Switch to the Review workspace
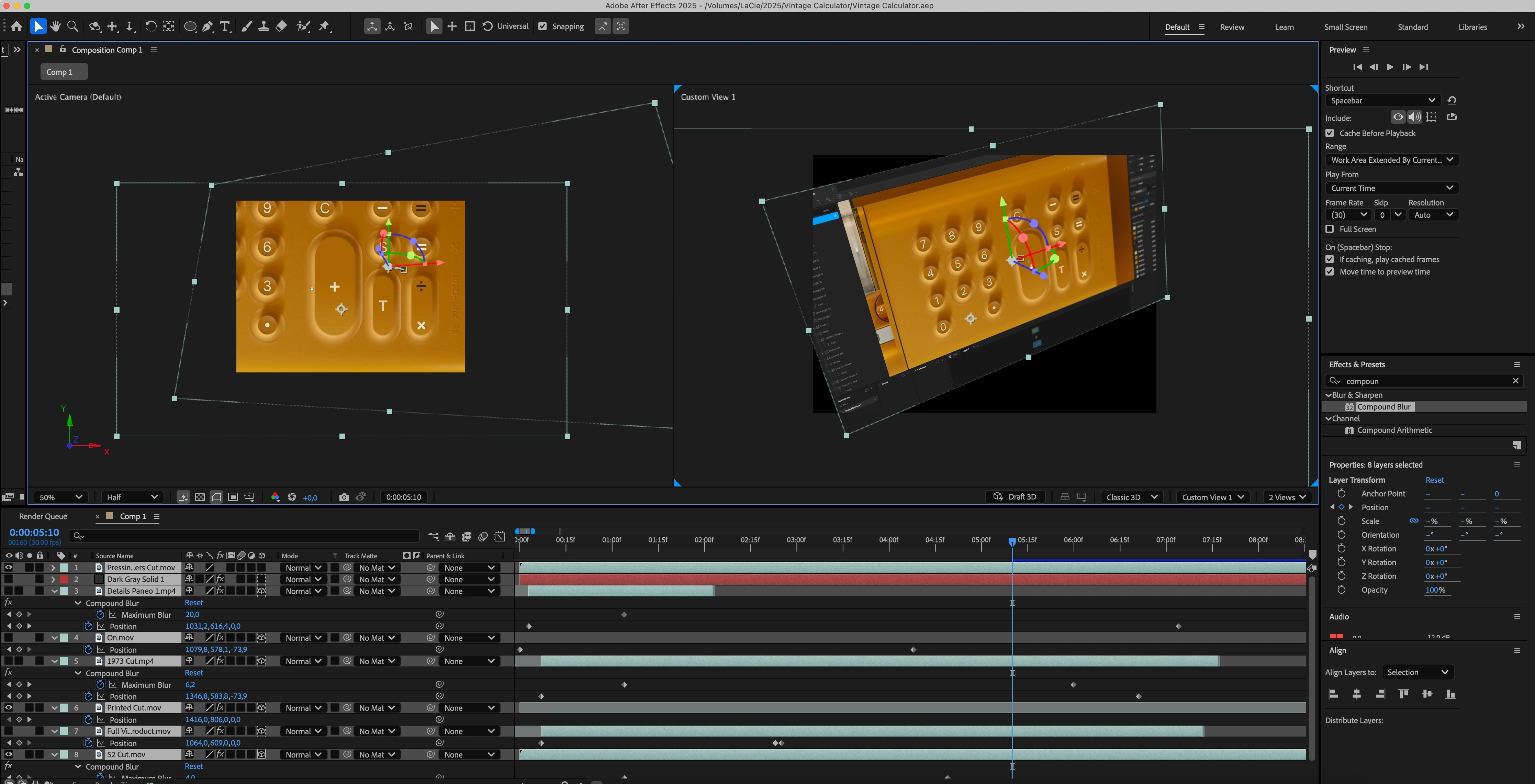Image resolution: width=1535 pixels, height=784 pixels. [1232, 27]
